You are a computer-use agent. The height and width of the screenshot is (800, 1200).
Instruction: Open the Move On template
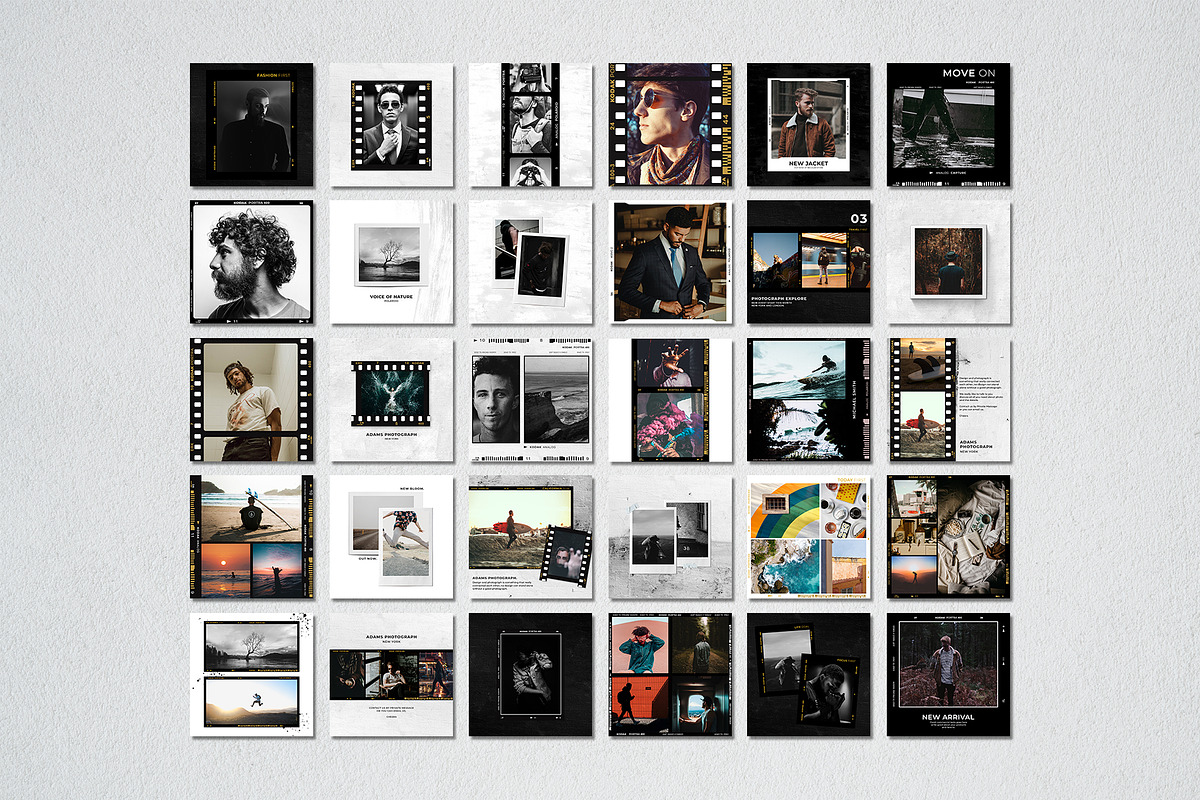point(948,125)
